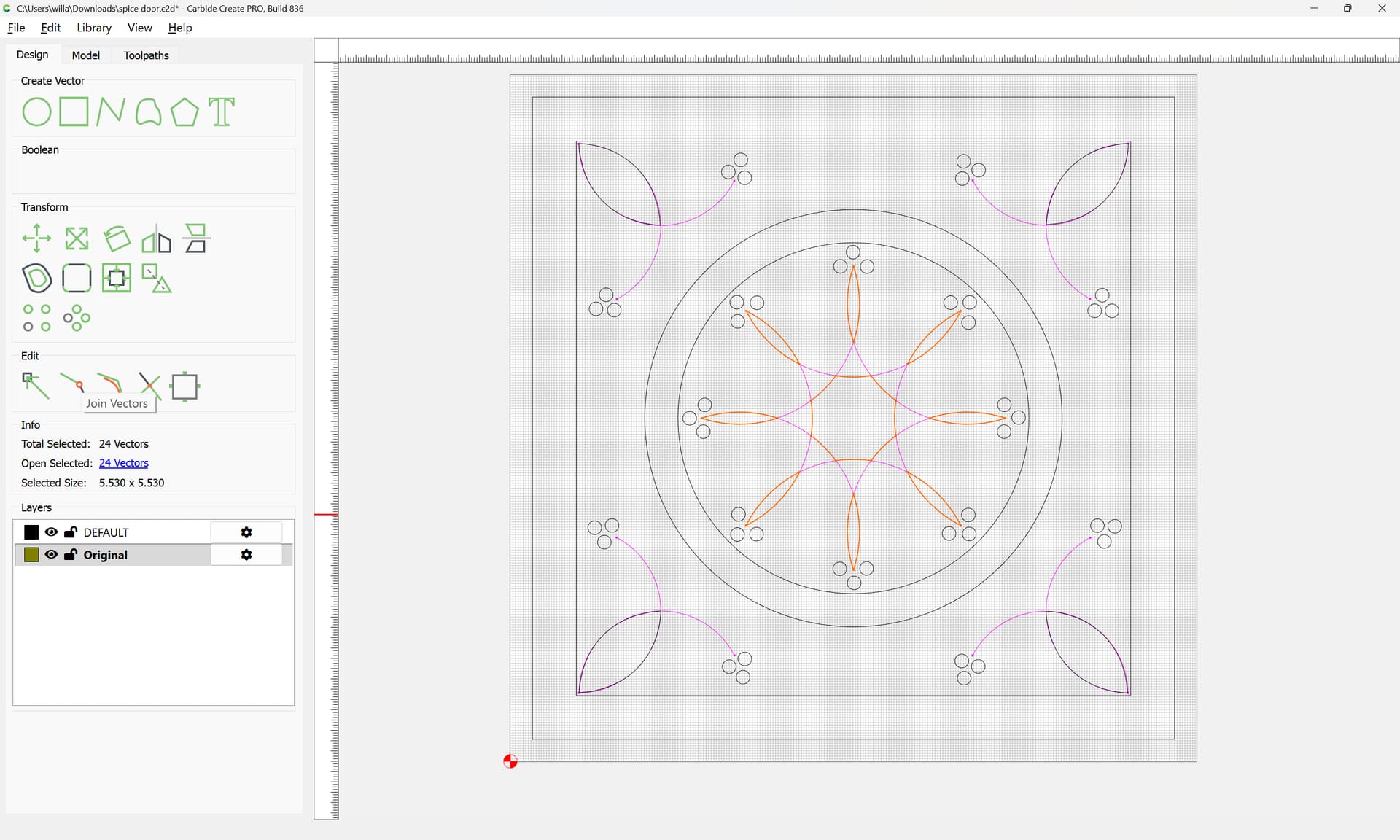The width and height of the screenshot is (1400, 840).
Task: Select the Polyline create vector tool
Action: click(x=111, y=112)
